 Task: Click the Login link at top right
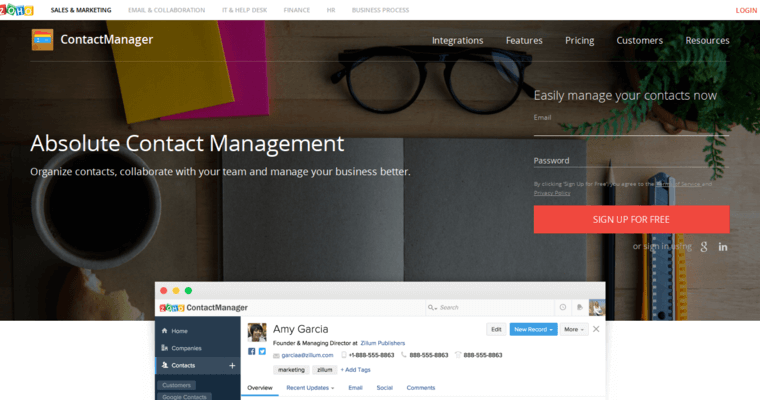(746, 10)
